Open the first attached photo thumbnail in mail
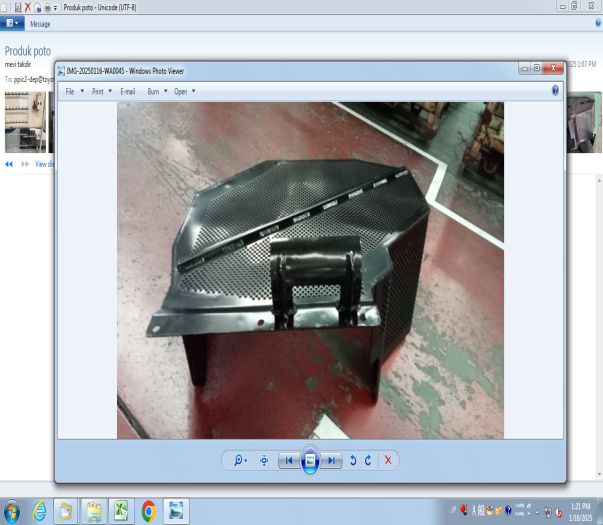This screenshot has width=603, height=525. click(x=25, y=122)
